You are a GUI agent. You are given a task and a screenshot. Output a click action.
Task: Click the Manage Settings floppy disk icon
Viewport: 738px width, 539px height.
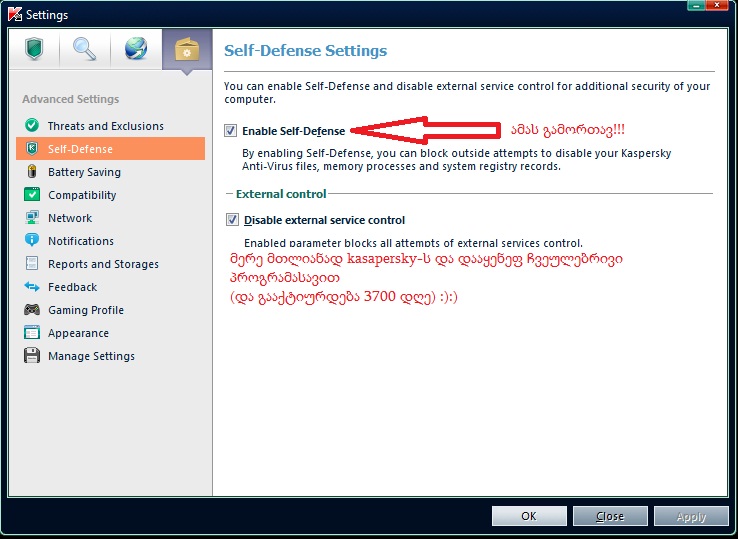[x=32, y=355]
